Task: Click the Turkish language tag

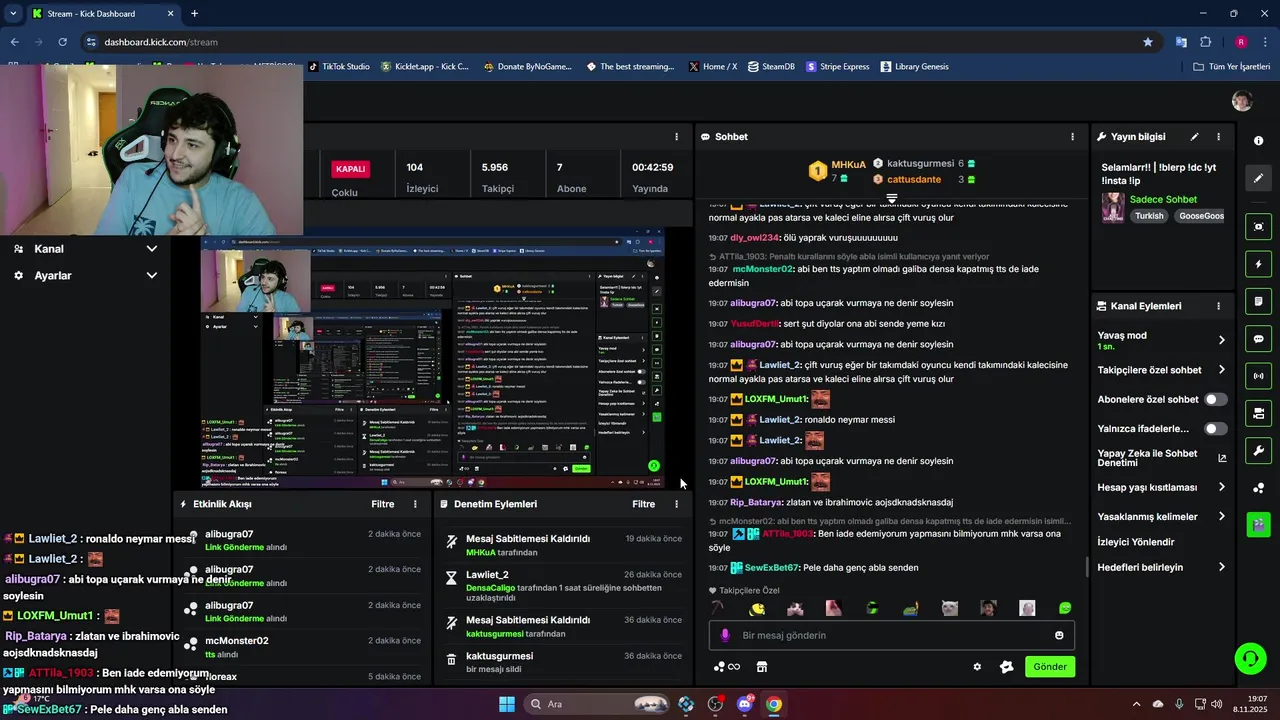Action: (1149, 216)
